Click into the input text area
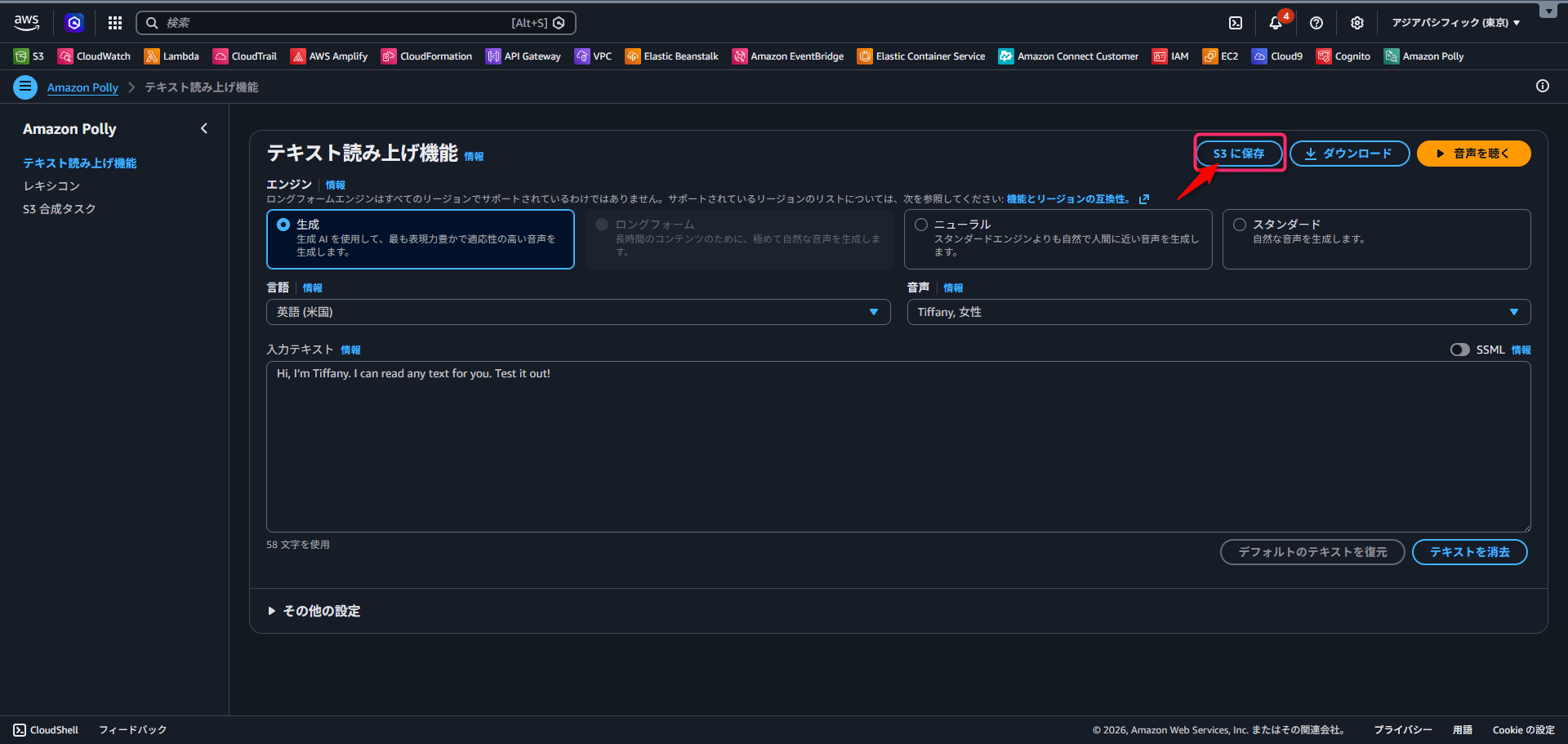Image resolution: width=1568 pixels, height=744 pixels. tap(898, 447)
